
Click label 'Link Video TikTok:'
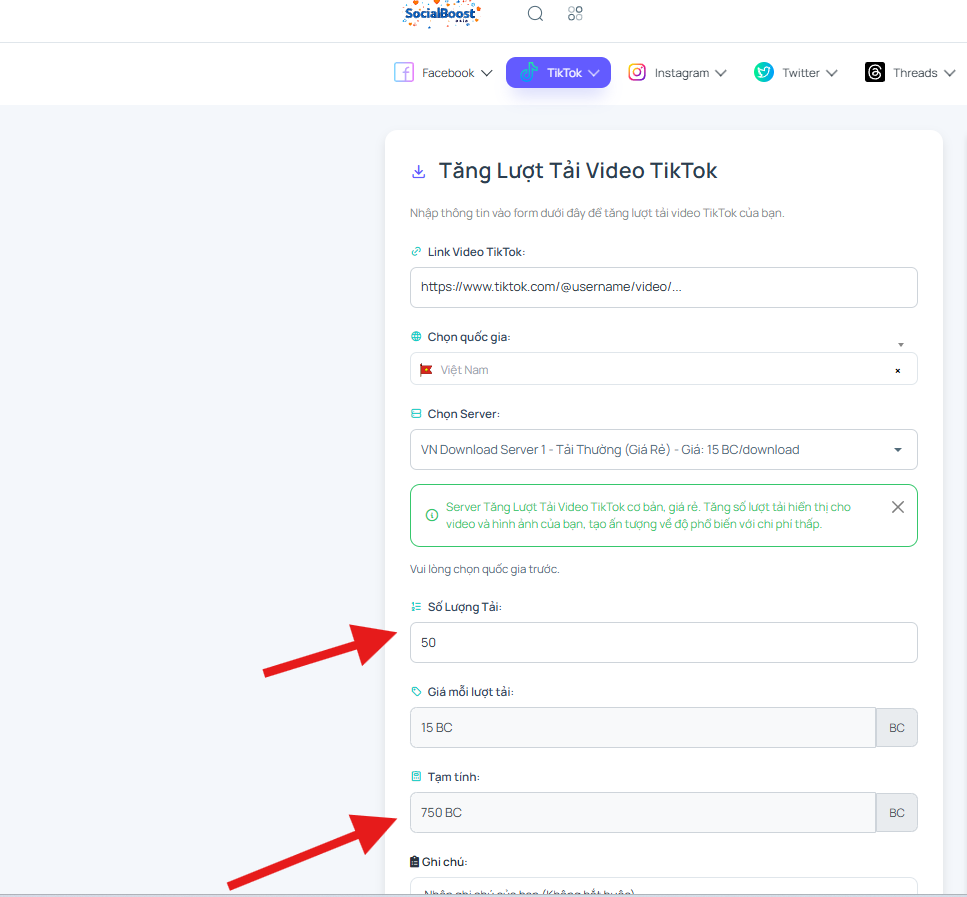476,252
